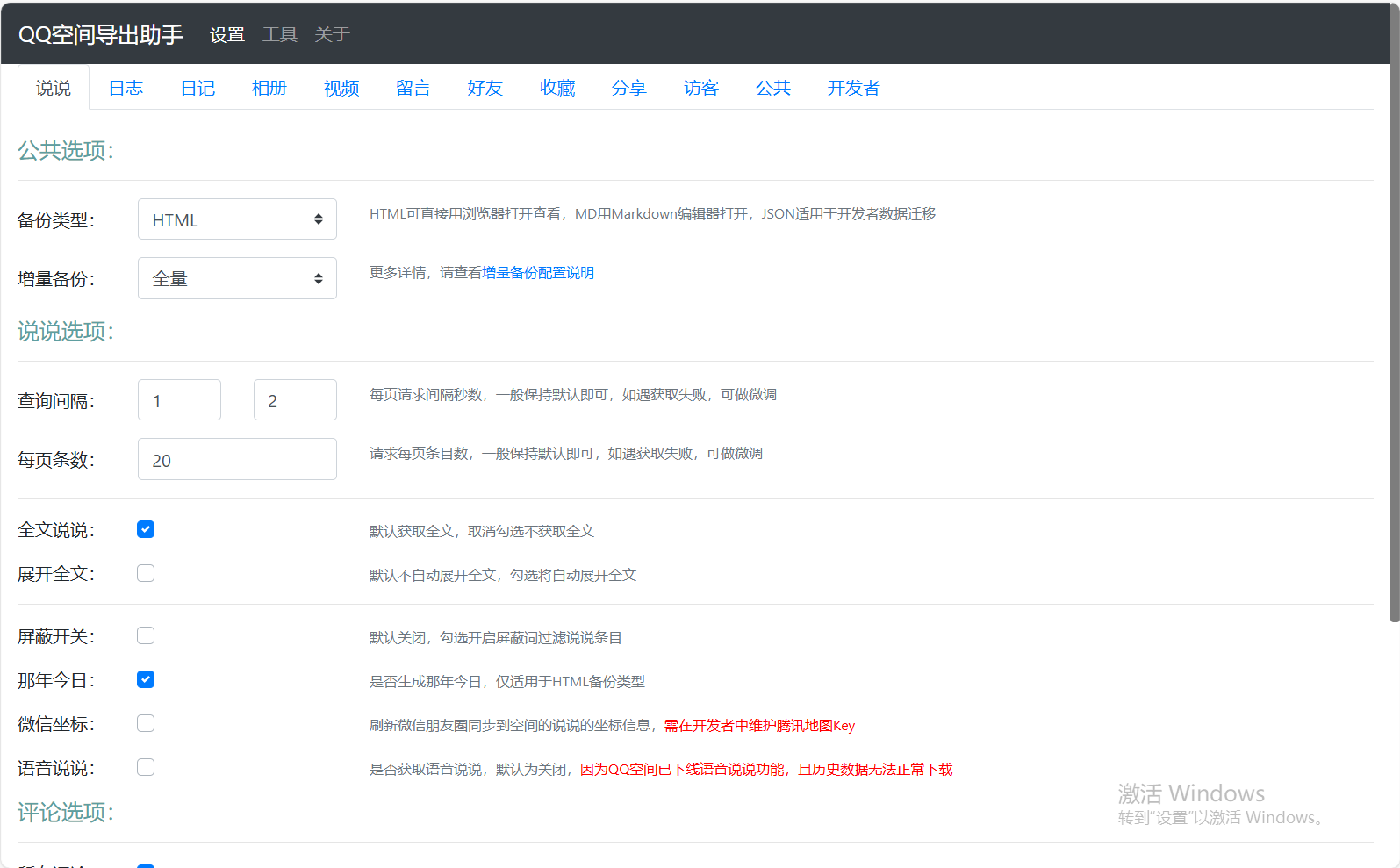1400x868 pixels.
Task: Uncheck the 那年今日 checkbox
Action: (146, 679)
